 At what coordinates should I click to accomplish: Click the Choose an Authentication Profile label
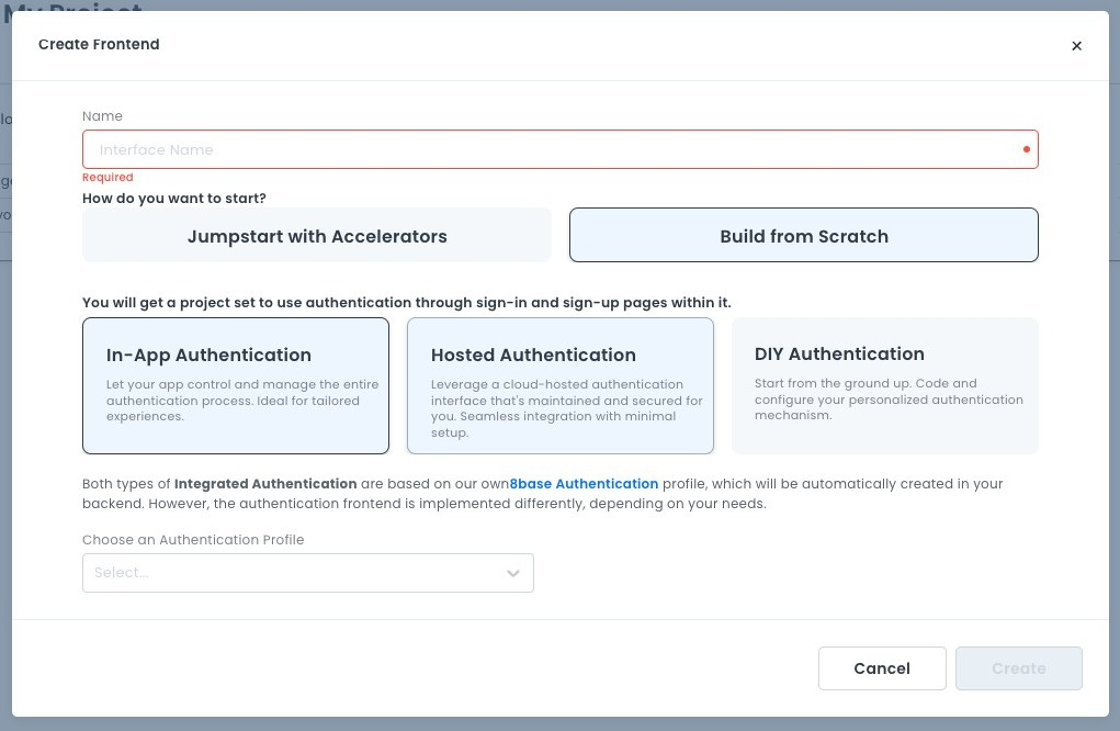click(x=193, y=540)
